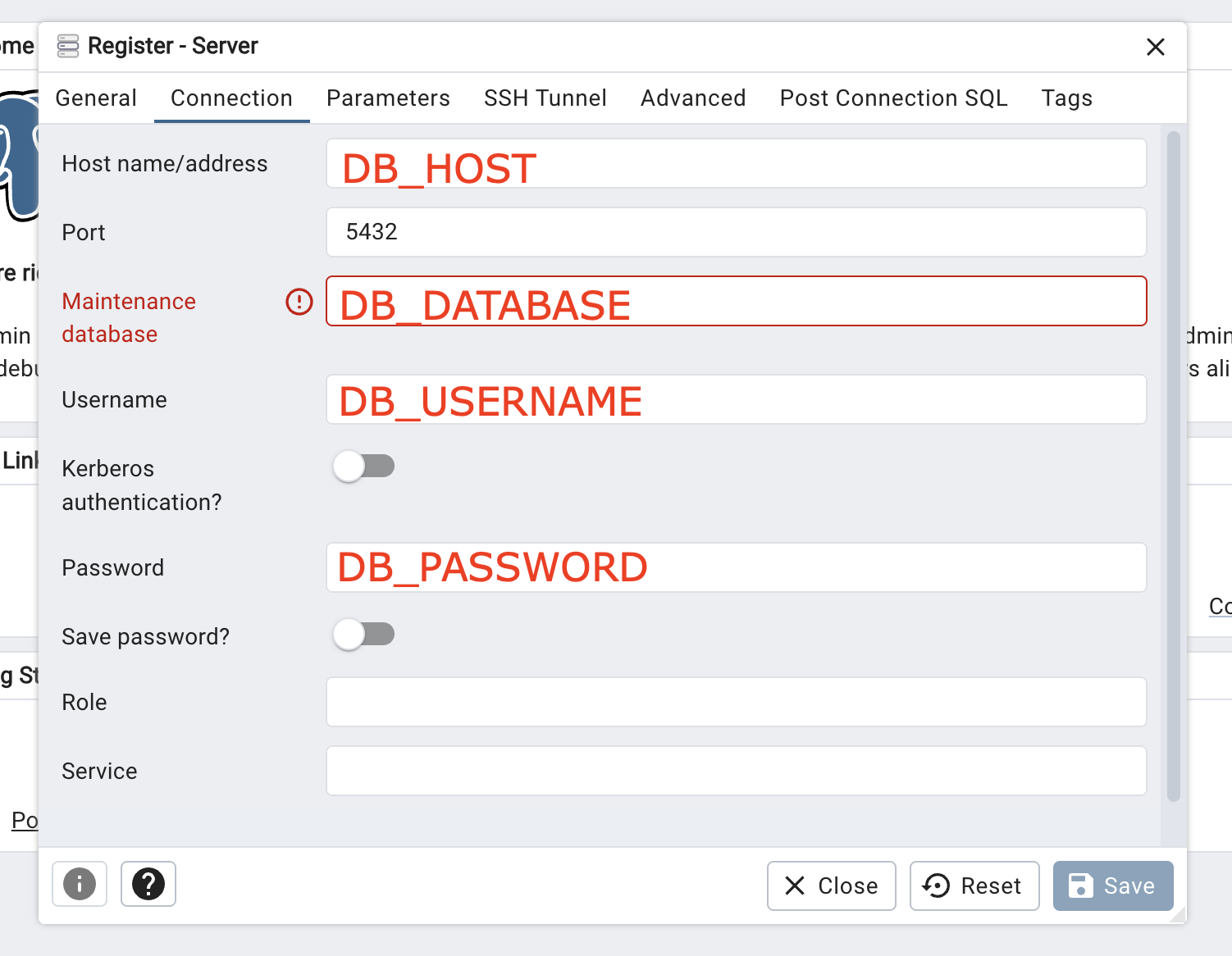Click into the Port field

(x=736, y=232)
